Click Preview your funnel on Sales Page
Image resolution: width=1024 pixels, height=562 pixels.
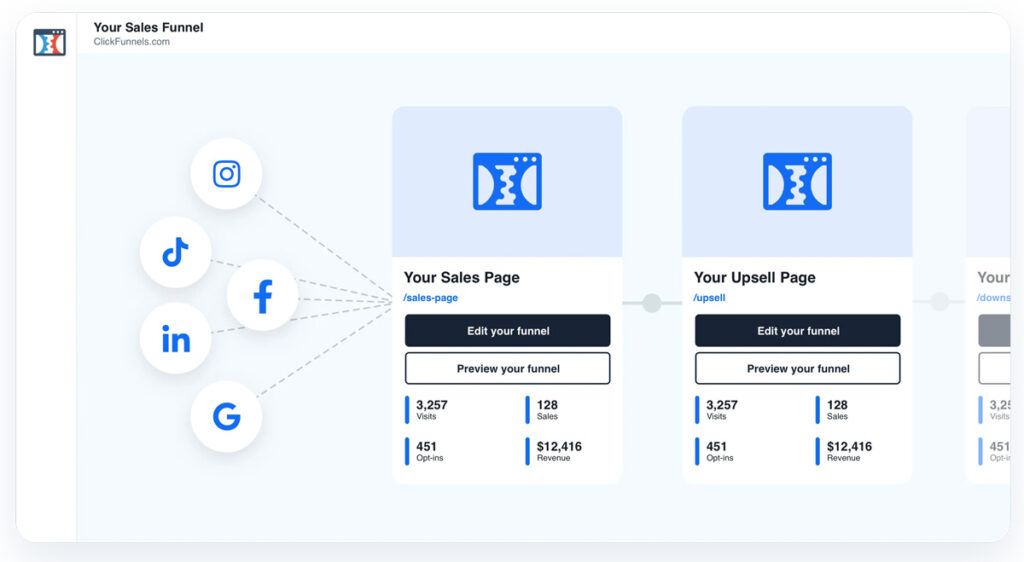[507, 369]
